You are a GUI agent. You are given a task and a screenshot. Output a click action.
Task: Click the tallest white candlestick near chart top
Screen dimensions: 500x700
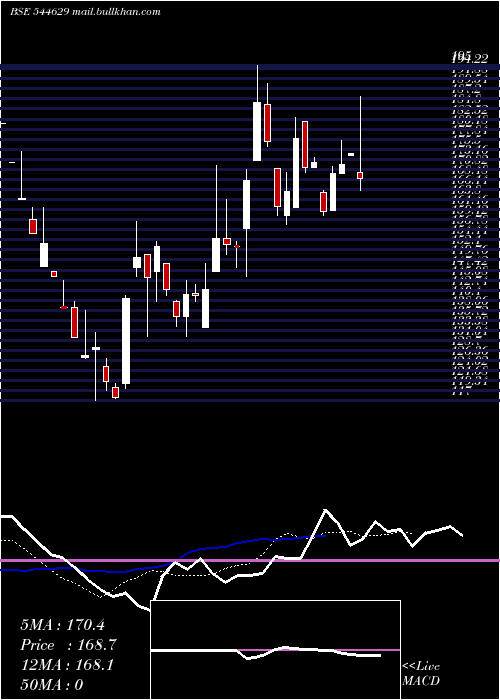click(x=257, y=131)
